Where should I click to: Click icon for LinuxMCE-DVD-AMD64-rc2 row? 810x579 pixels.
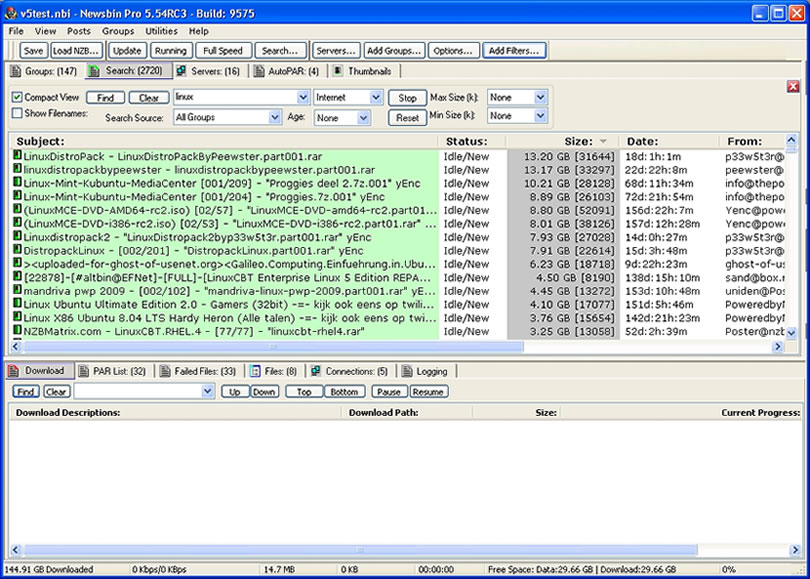point(17,209)
